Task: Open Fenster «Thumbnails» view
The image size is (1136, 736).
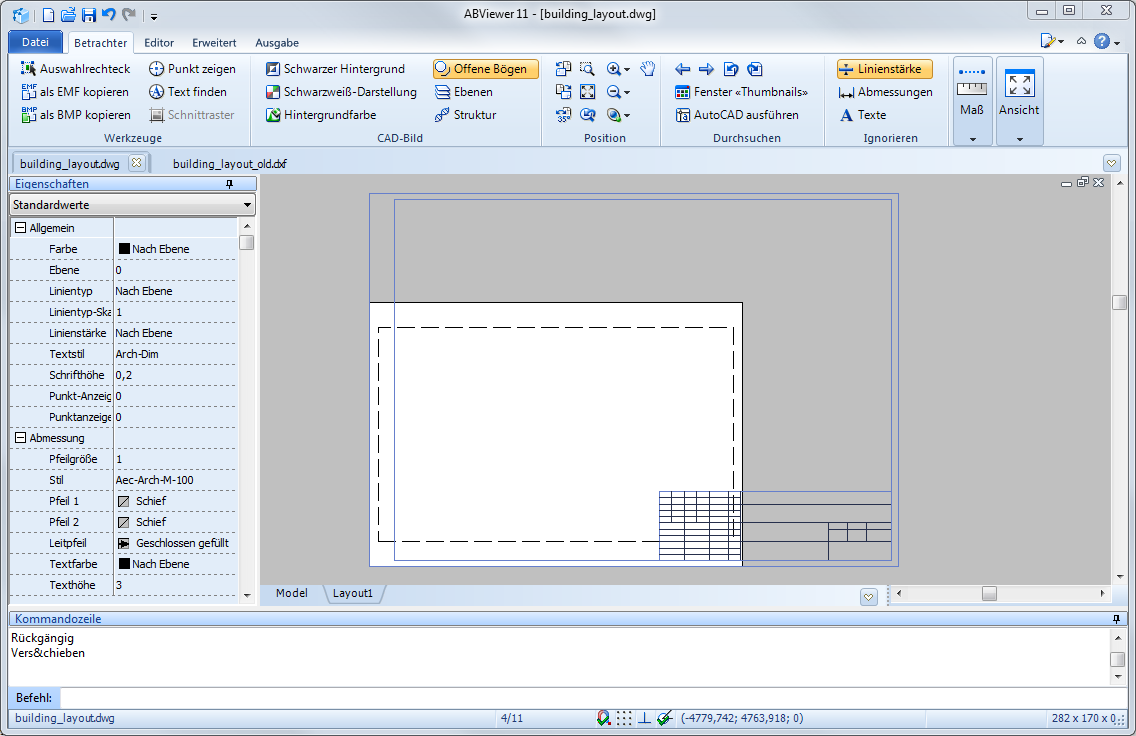Action: pos(741,92)
